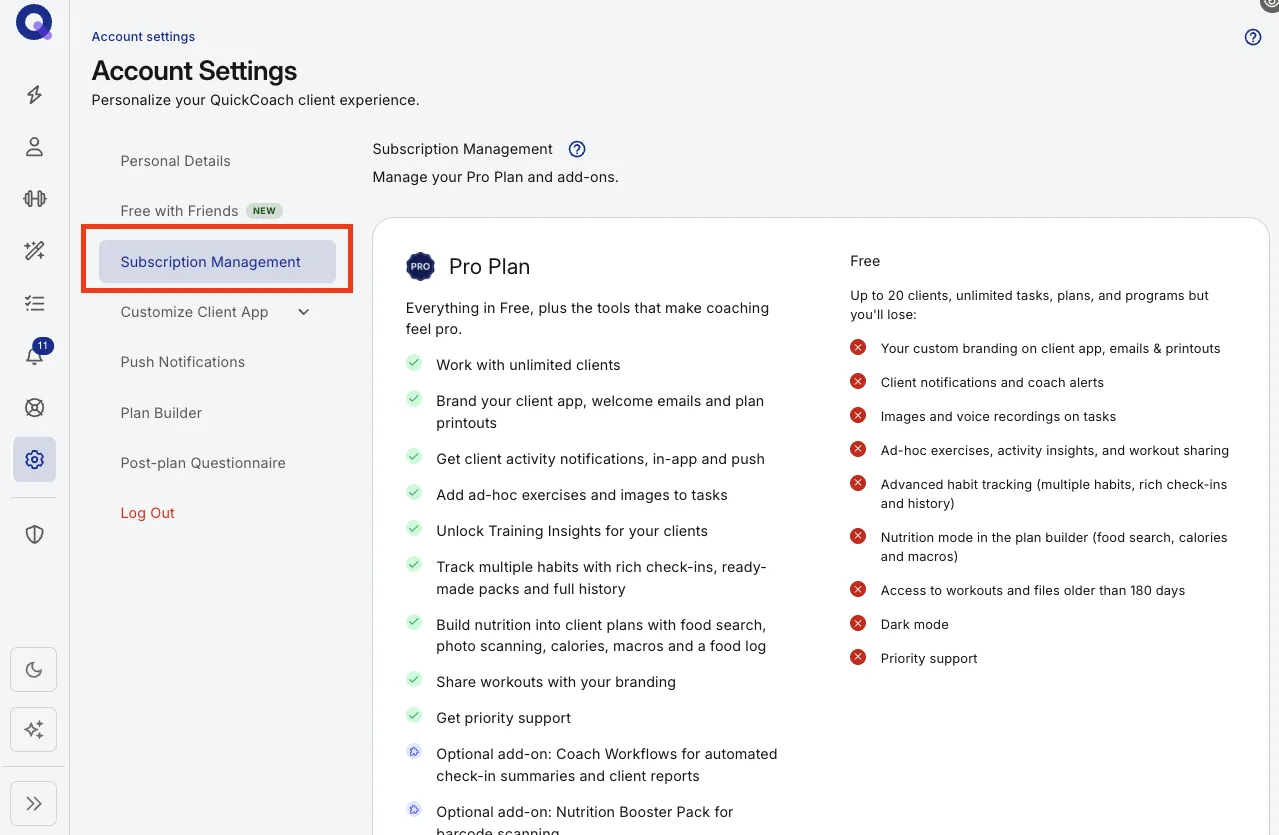Click the help icon beside Subscription Management heading
Viewport: 1279px width, 835px height.
point(577,149)
